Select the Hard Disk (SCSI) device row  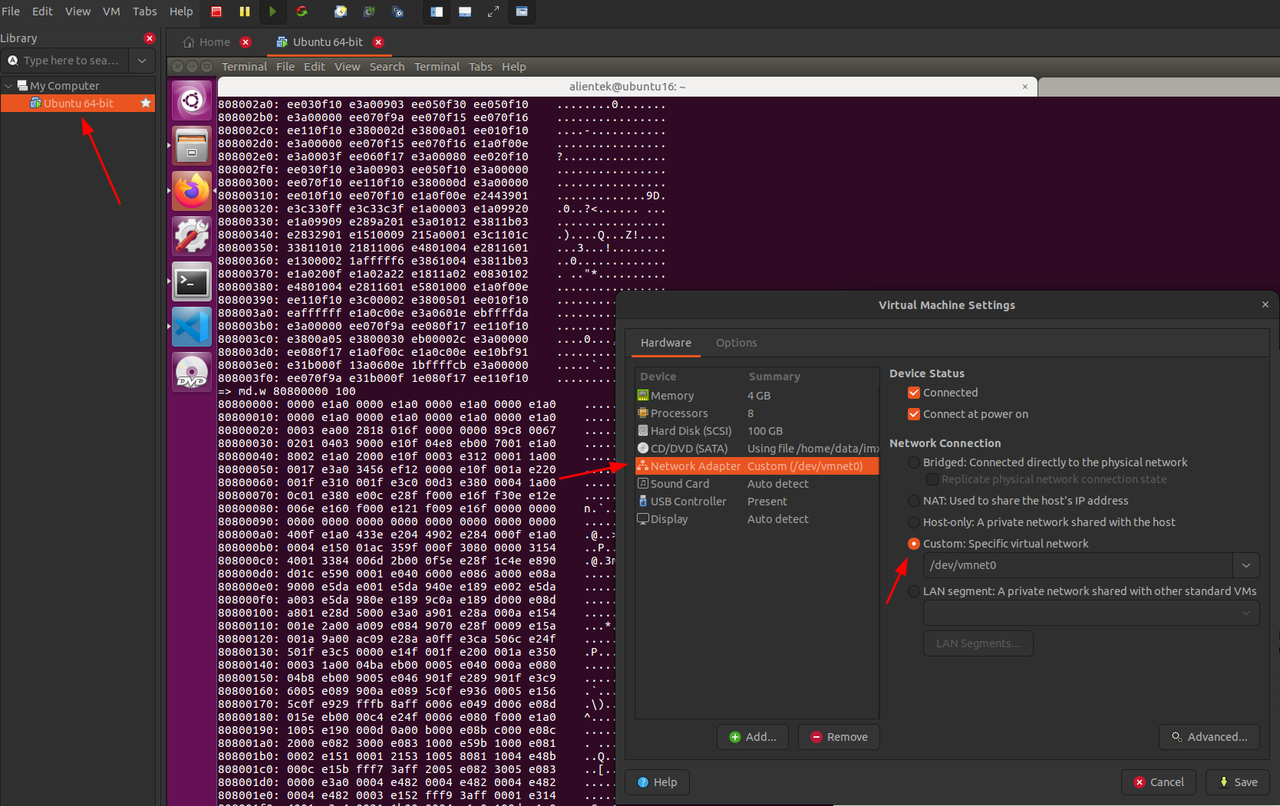click(756, 431)
